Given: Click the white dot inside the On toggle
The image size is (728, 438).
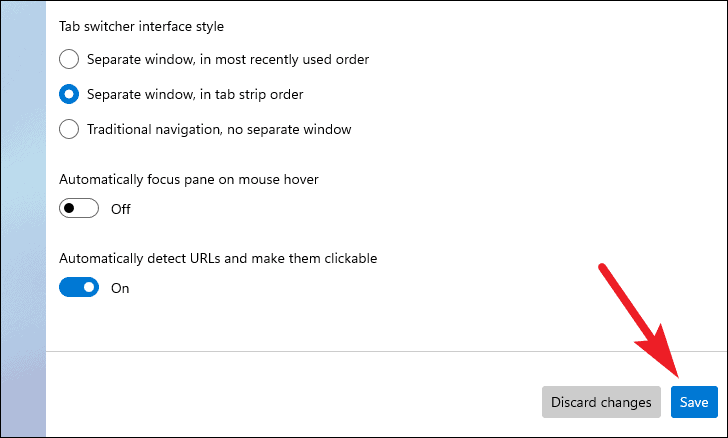Looking at the screenshot, I should 89,287.
